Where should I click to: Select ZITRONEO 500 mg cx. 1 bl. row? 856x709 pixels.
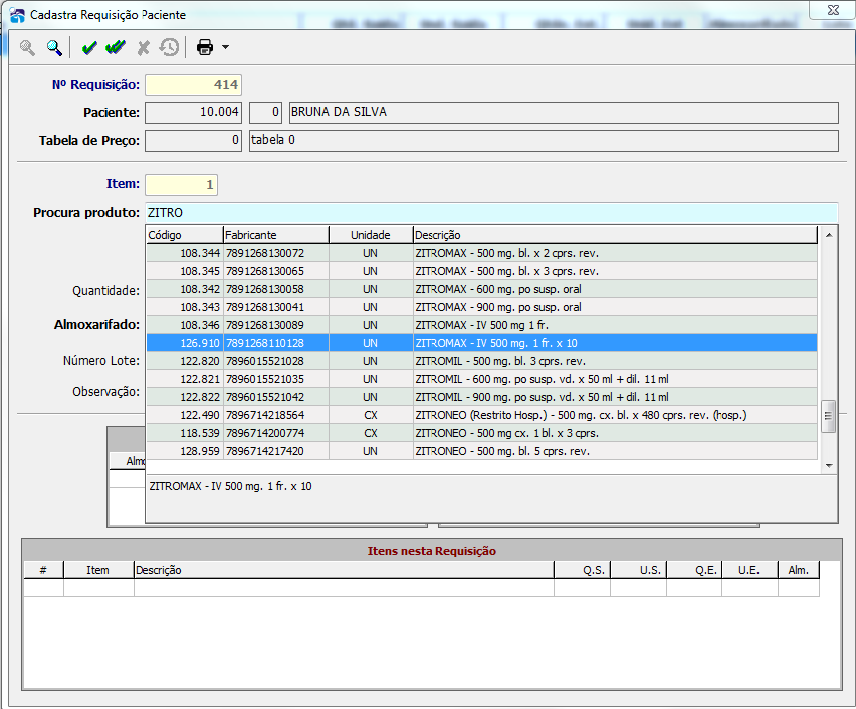tap(482, 433)
